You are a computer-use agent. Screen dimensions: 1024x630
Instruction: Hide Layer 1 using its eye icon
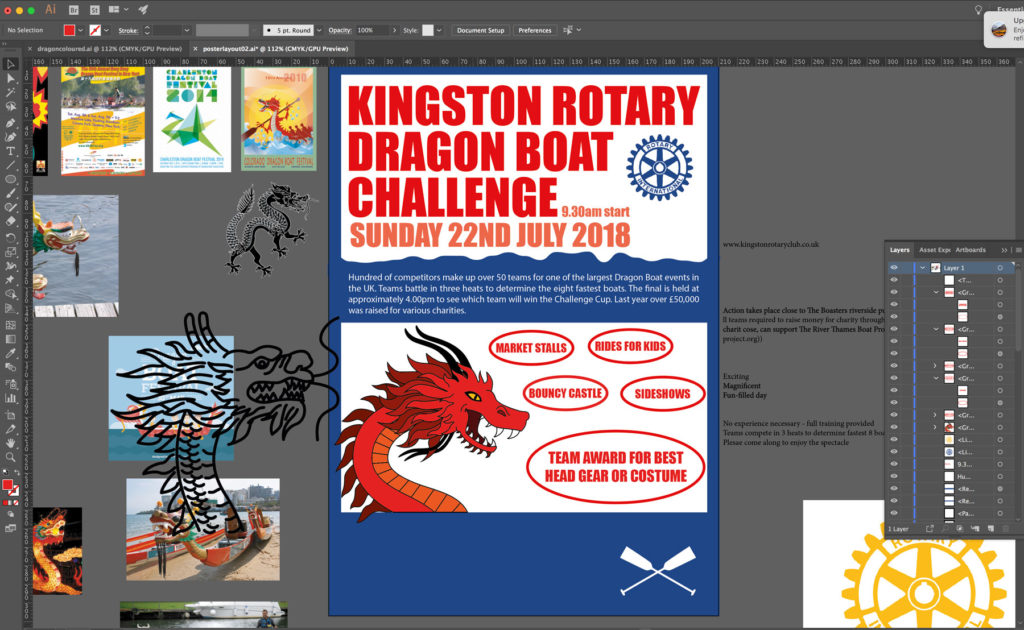pyautogui.click(x=894, y=268)
